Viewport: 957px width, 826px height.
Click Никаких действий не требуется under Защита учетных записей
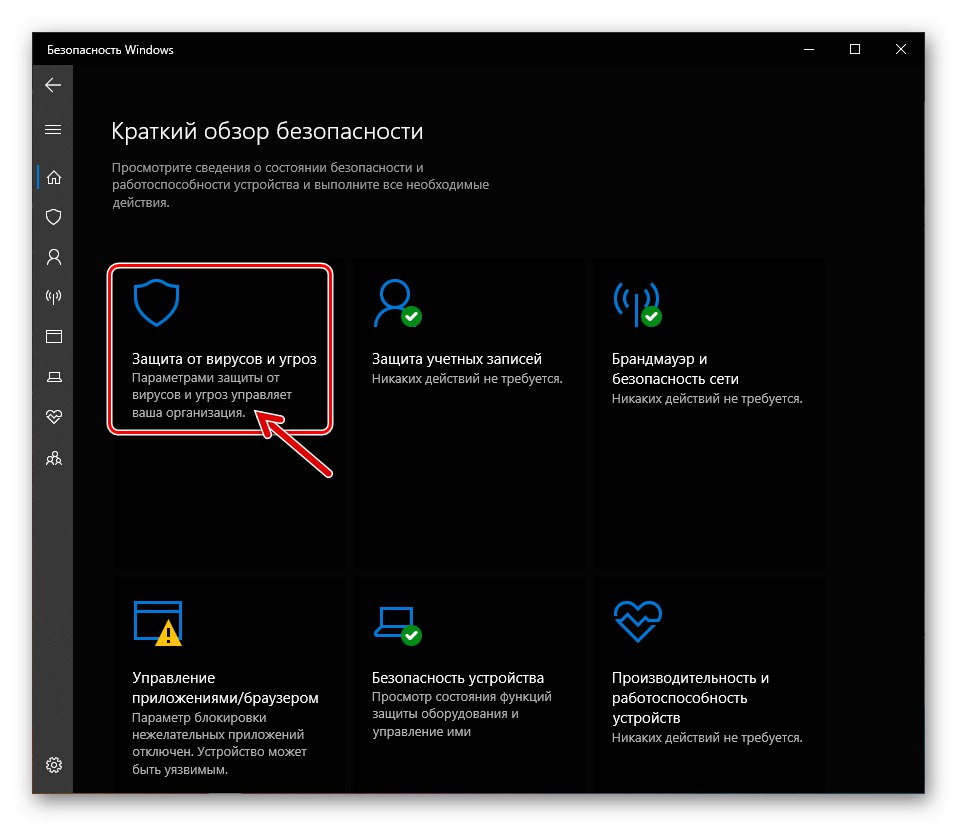coord(467,379)
